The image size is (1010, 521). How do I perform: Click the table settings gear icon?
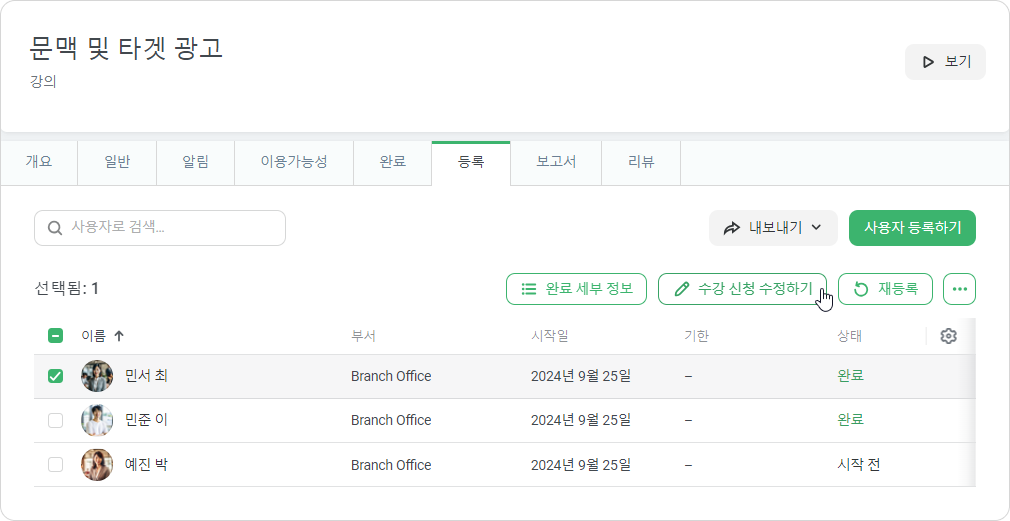(948, 336)
